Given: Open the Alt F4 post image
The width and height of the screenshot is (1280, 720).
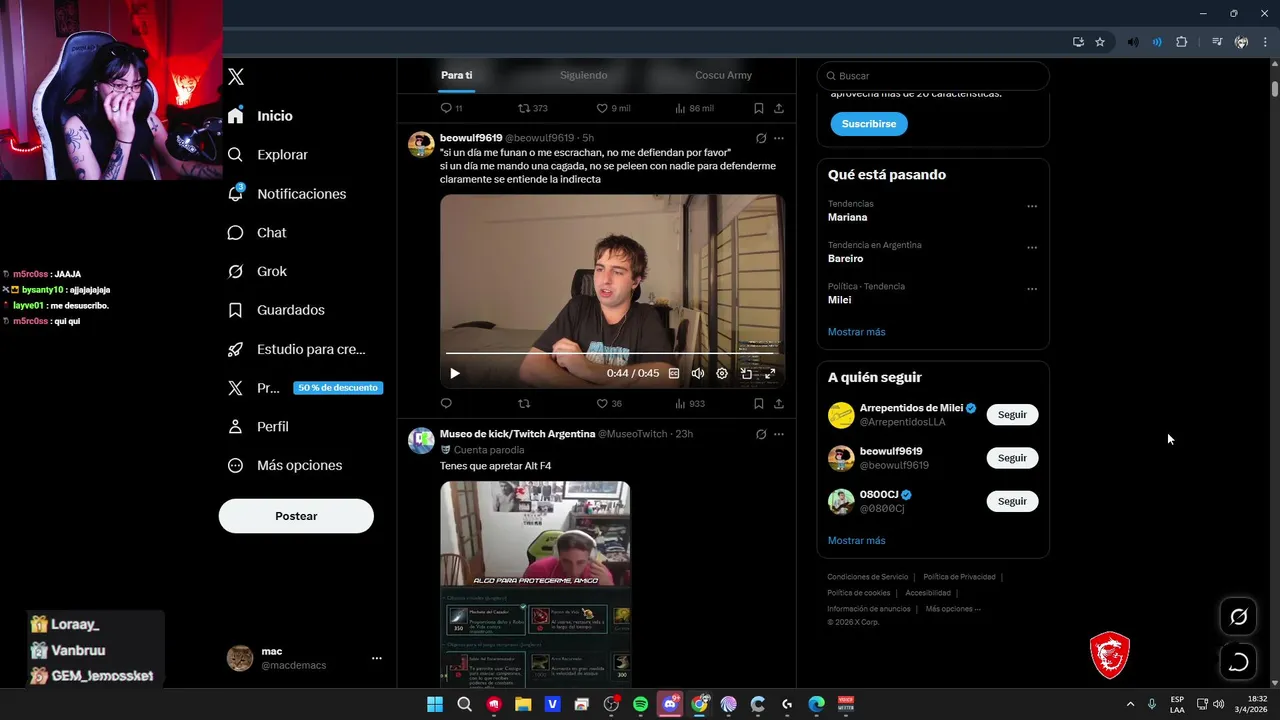Looking at the screenshot, I should [x=535, y=584].
